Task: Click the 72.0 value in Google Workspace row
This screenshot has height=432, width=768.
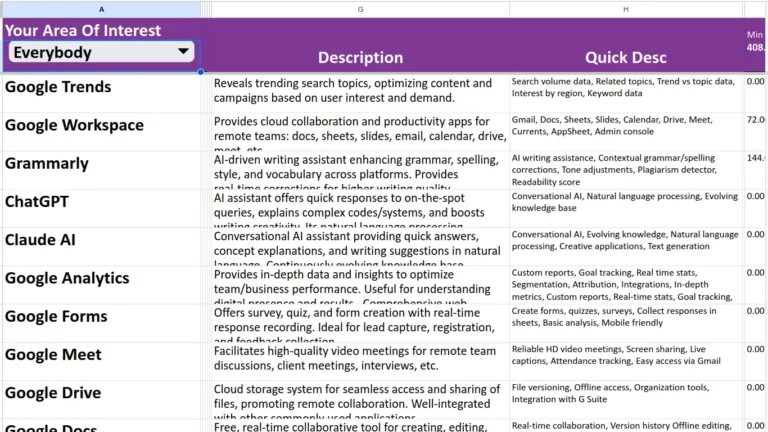Action: click(x=756, y=120)
